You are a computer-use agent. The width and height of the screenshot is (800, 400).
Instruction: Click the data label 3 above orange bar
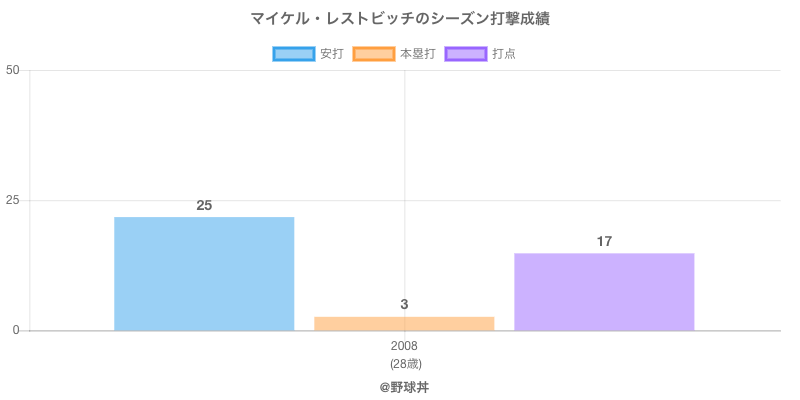[x=404, y=304]
